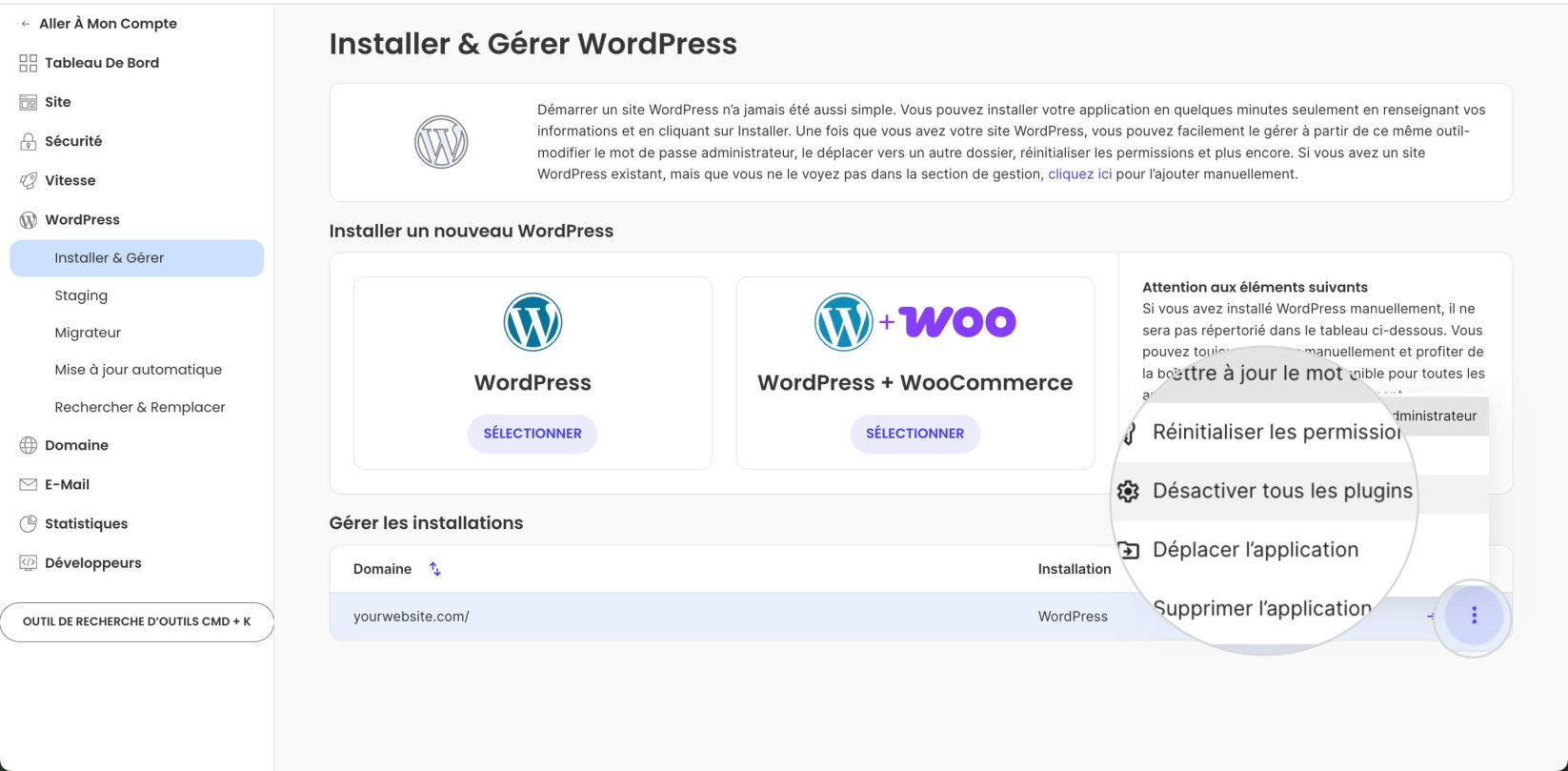Open Mise à jour automatique submenu item
This screenshot has height=771, width=1568.
pos(138,370)
